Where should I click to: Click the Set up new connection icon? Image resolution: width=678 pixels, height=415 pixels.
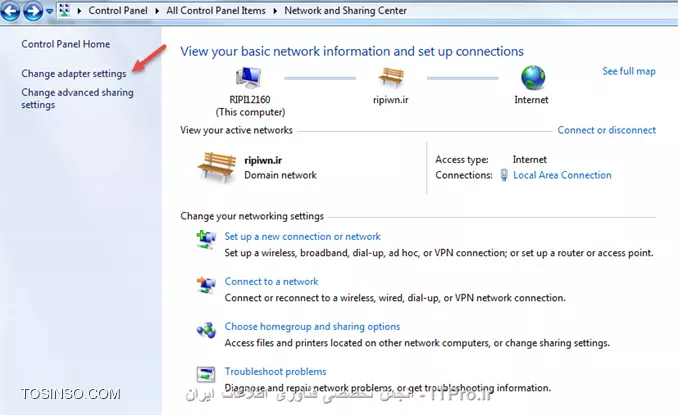(206, 239)
